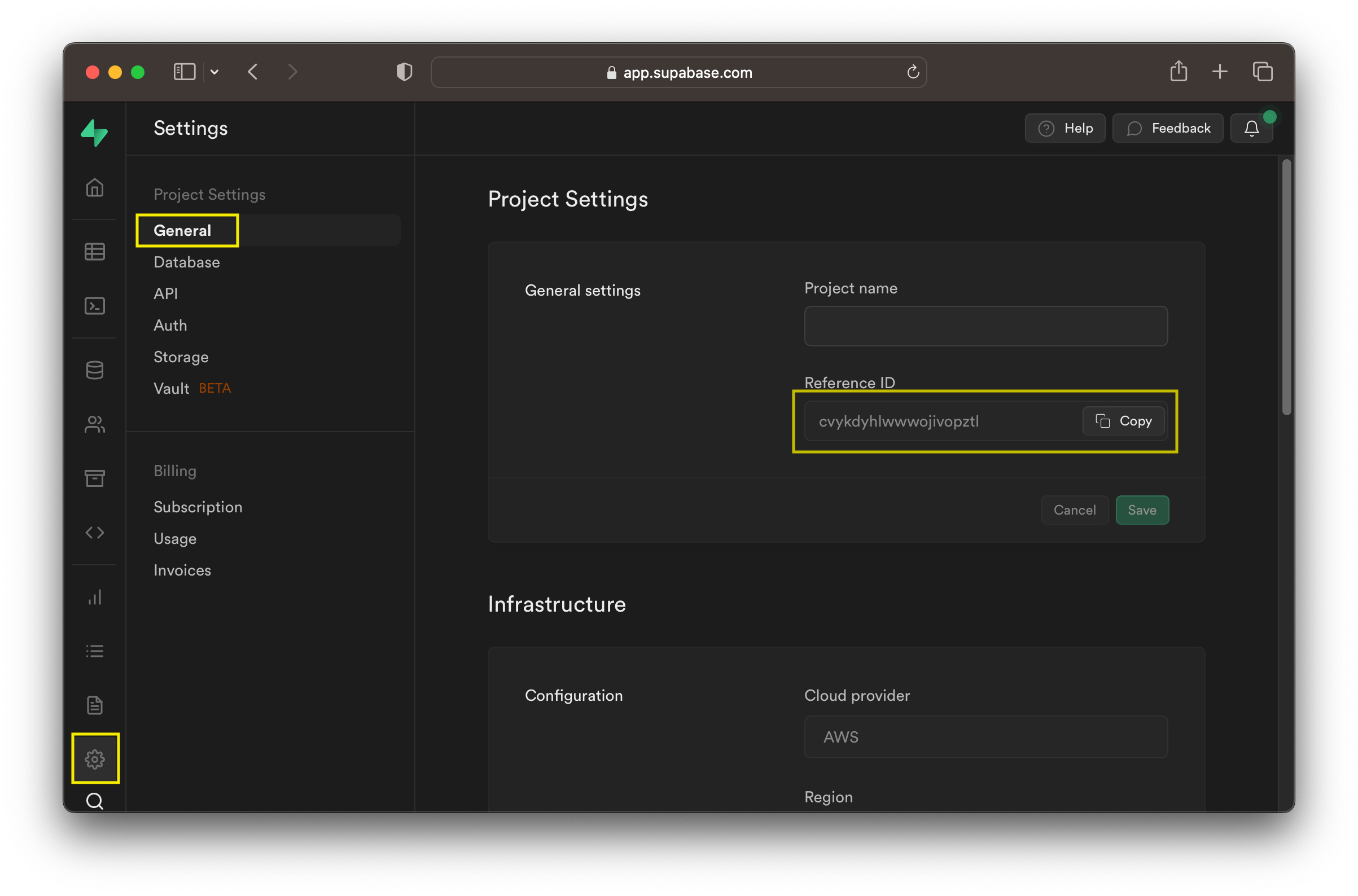Open the Auth settings section
This screenshot has width=1358, height=896.
coord(171,325)
